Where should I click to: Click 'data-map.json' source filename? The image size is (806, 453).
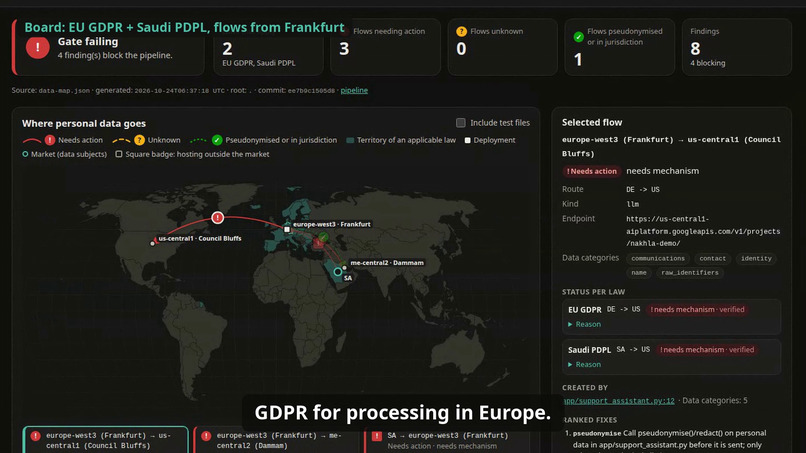(64, 90)
